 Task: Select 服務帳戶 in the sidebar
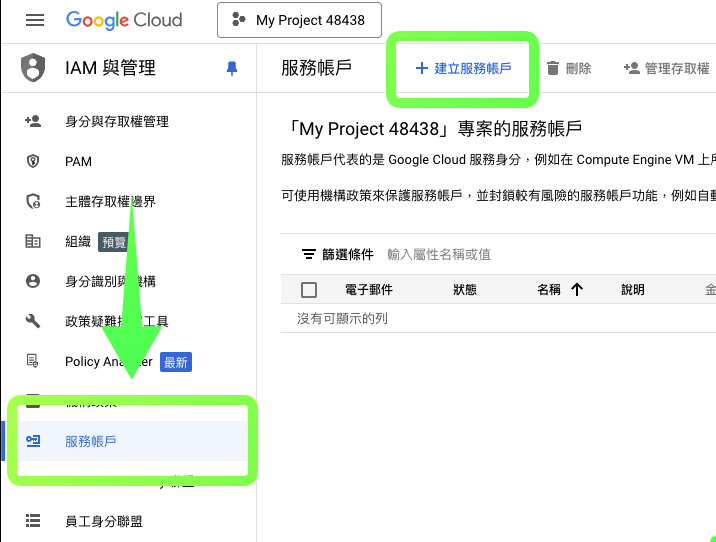(91, 441)
